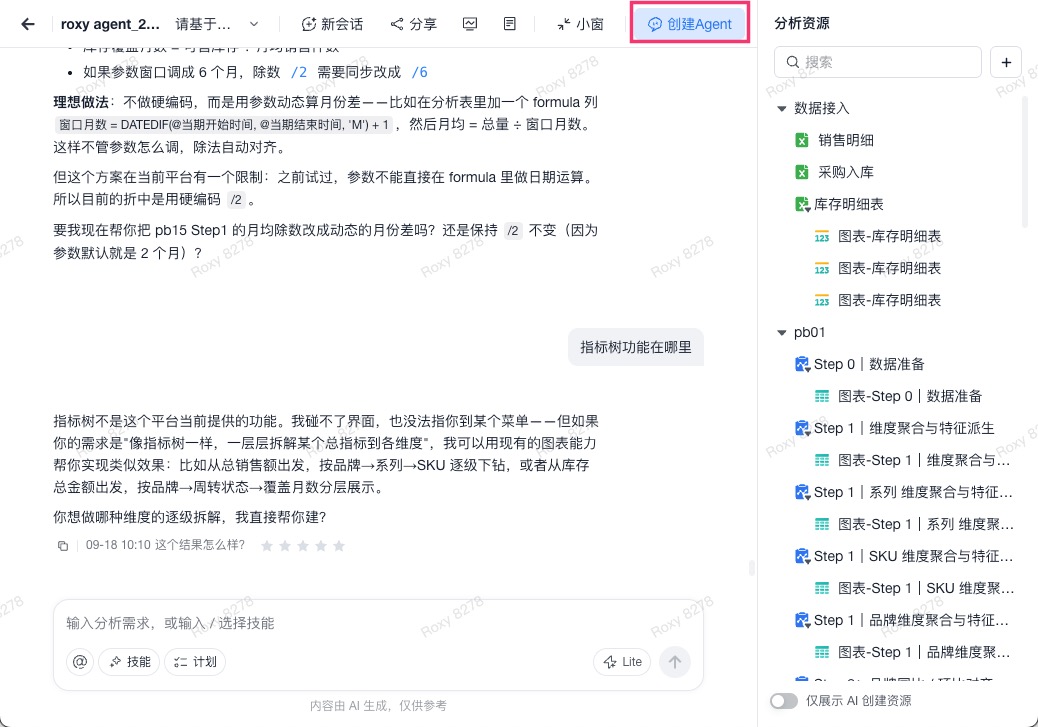Open the monitor chart icon beside 分享

pos(470,24)
